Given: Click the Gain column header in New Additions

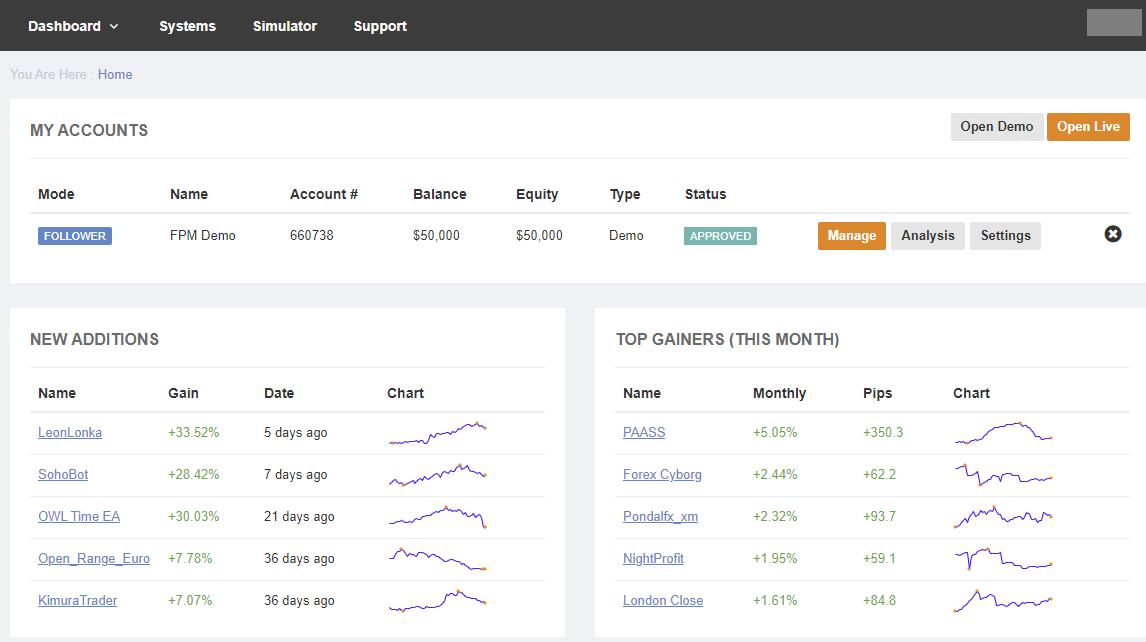Looking at the screenshot, I should tap(183, 393).
